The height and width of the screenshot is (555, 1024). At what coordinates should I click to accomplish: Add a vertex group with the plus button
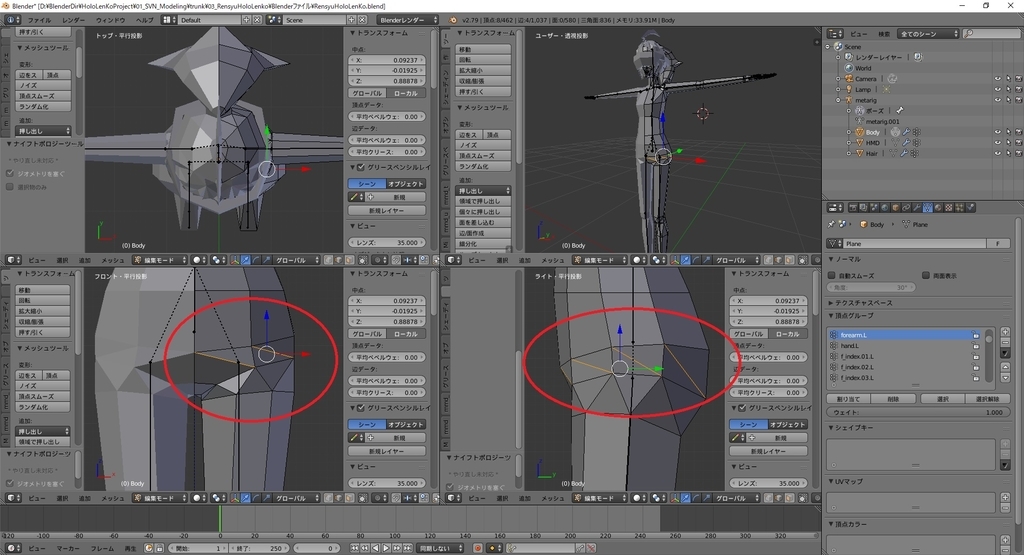[x=1006, y=332]
